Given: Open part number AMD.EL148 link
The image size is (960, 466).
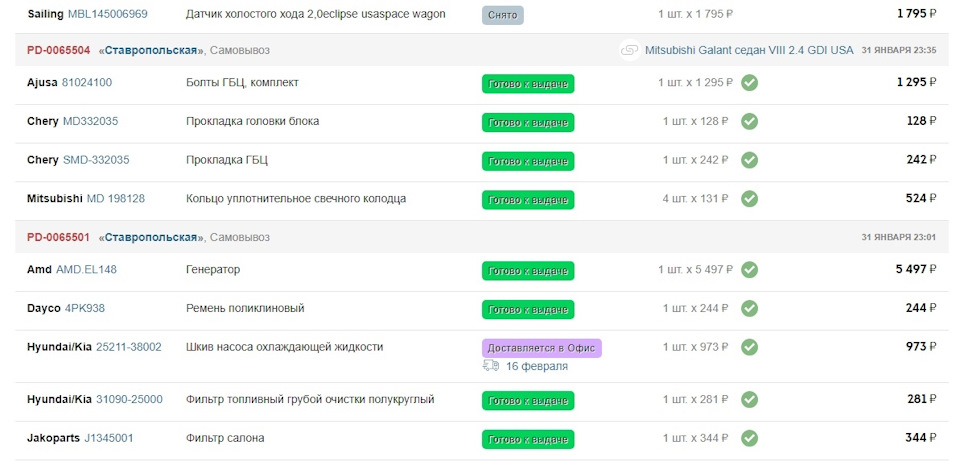Looking at the screenshot, I should point(86,270).
